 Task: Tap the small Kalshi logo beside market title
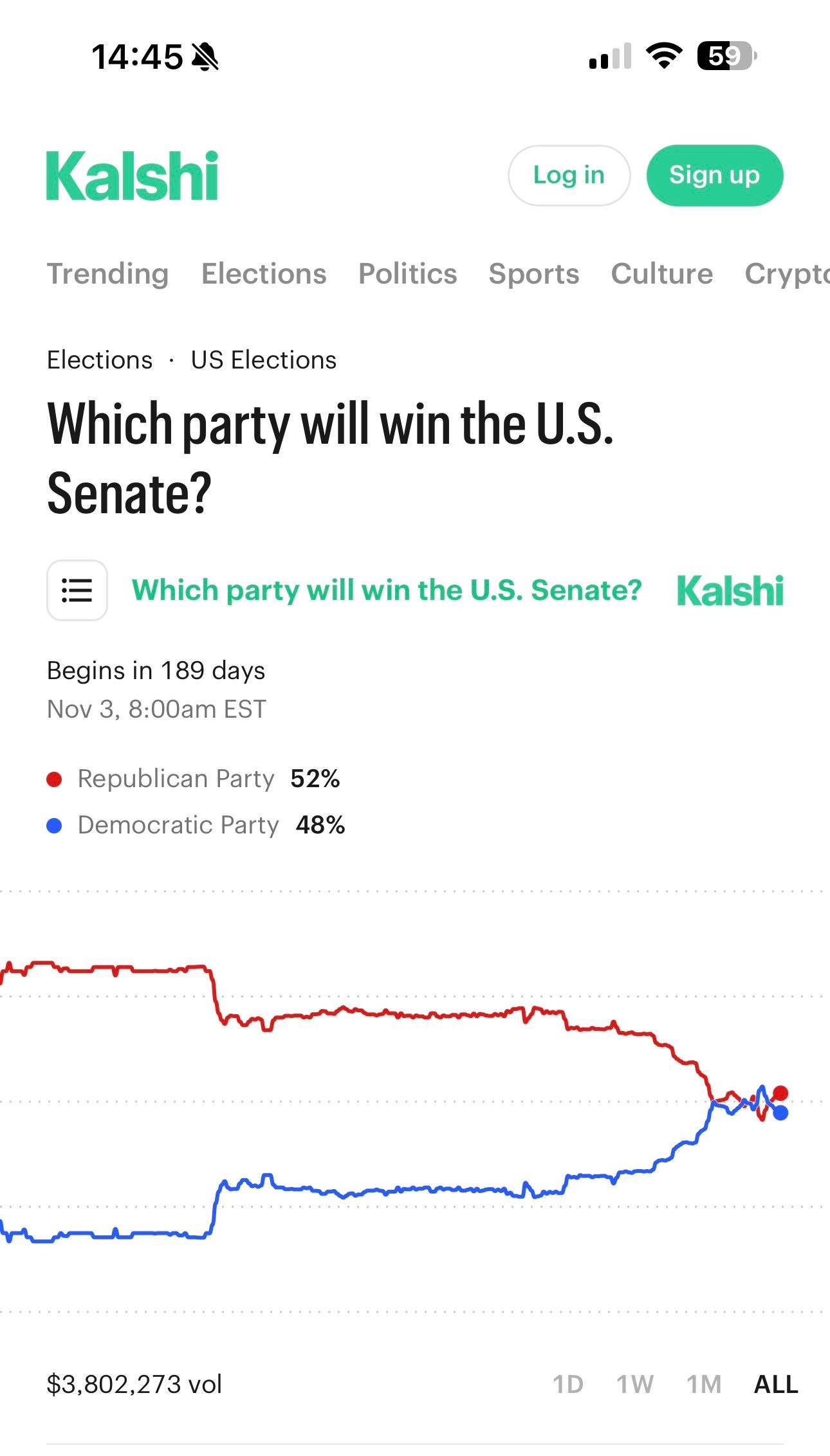tap(730, 591)
